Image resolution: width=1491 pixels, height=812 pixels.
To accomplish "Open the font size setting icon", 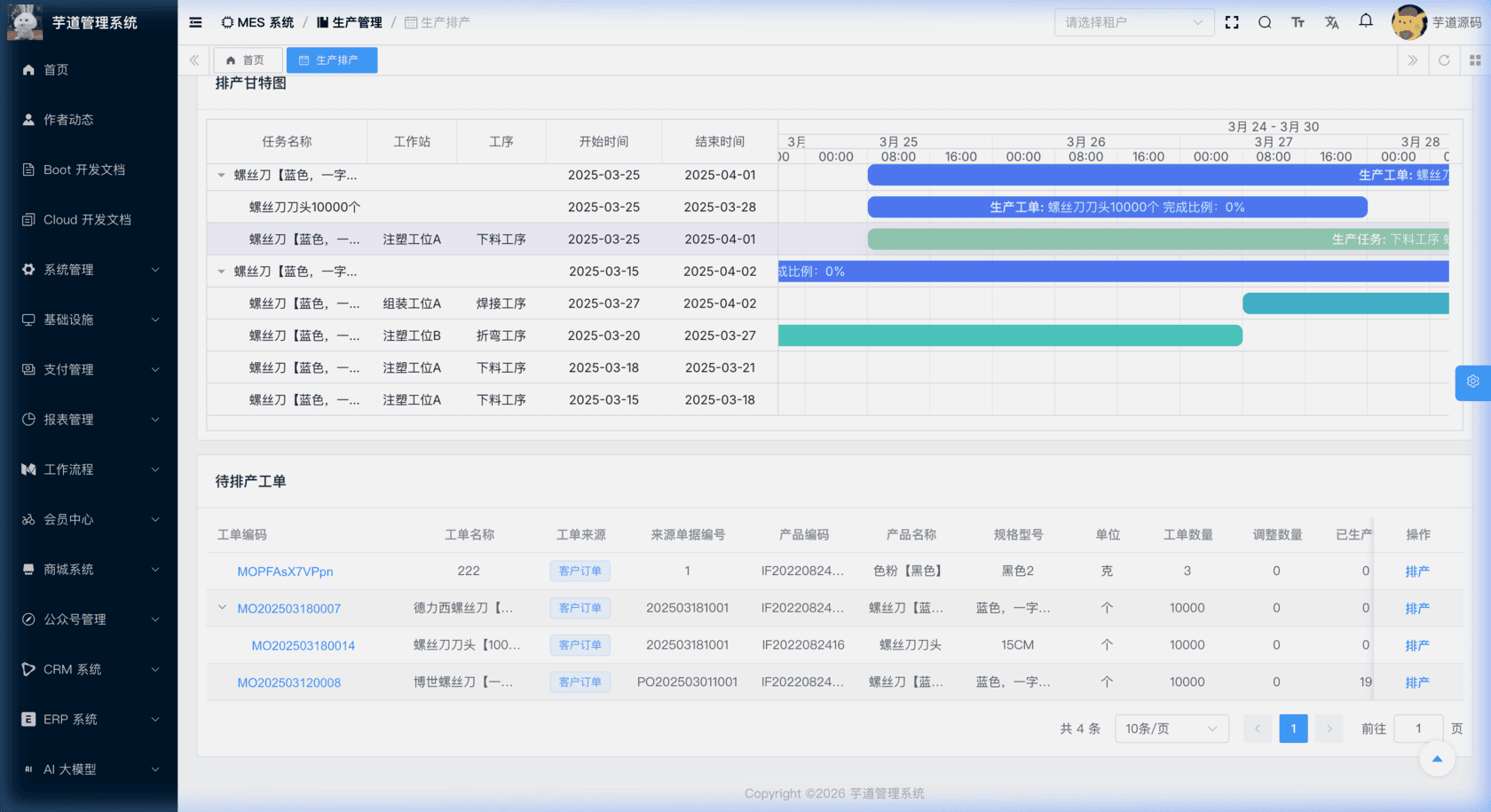I will (x=1298, y=22).
